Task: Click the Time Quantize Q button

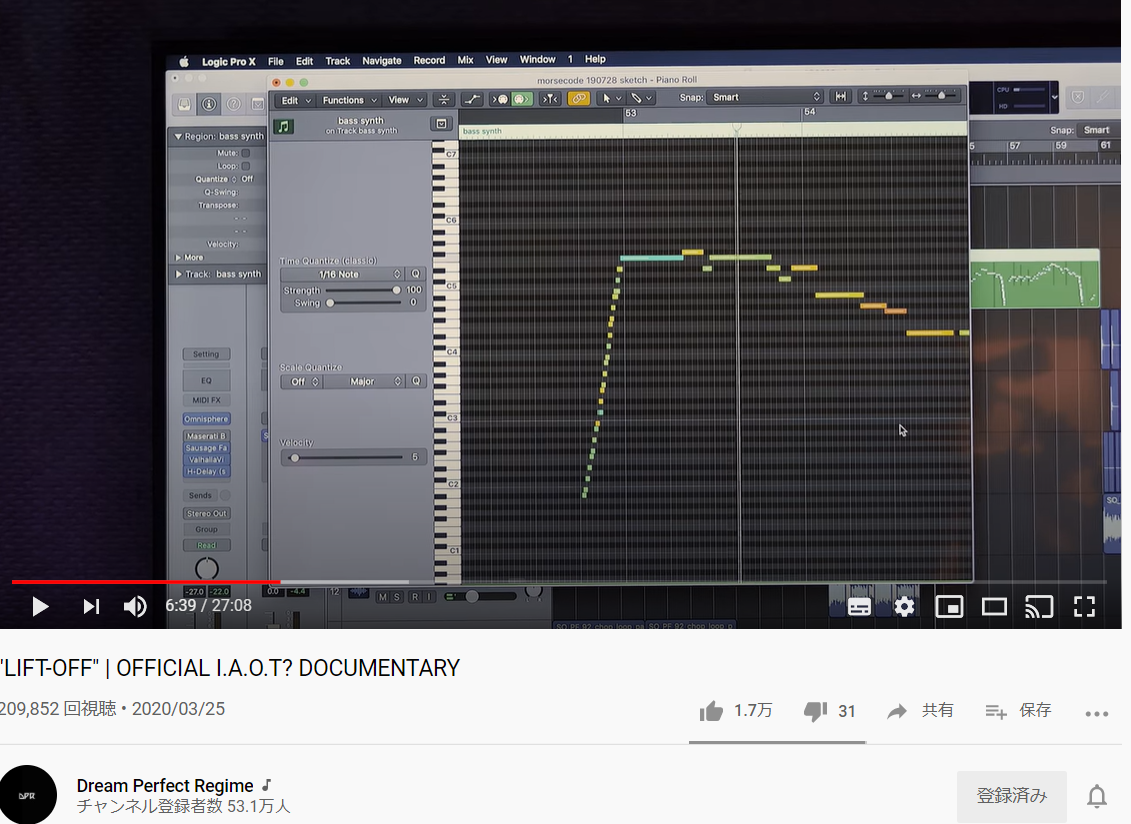Action: [x=415, y=274]
